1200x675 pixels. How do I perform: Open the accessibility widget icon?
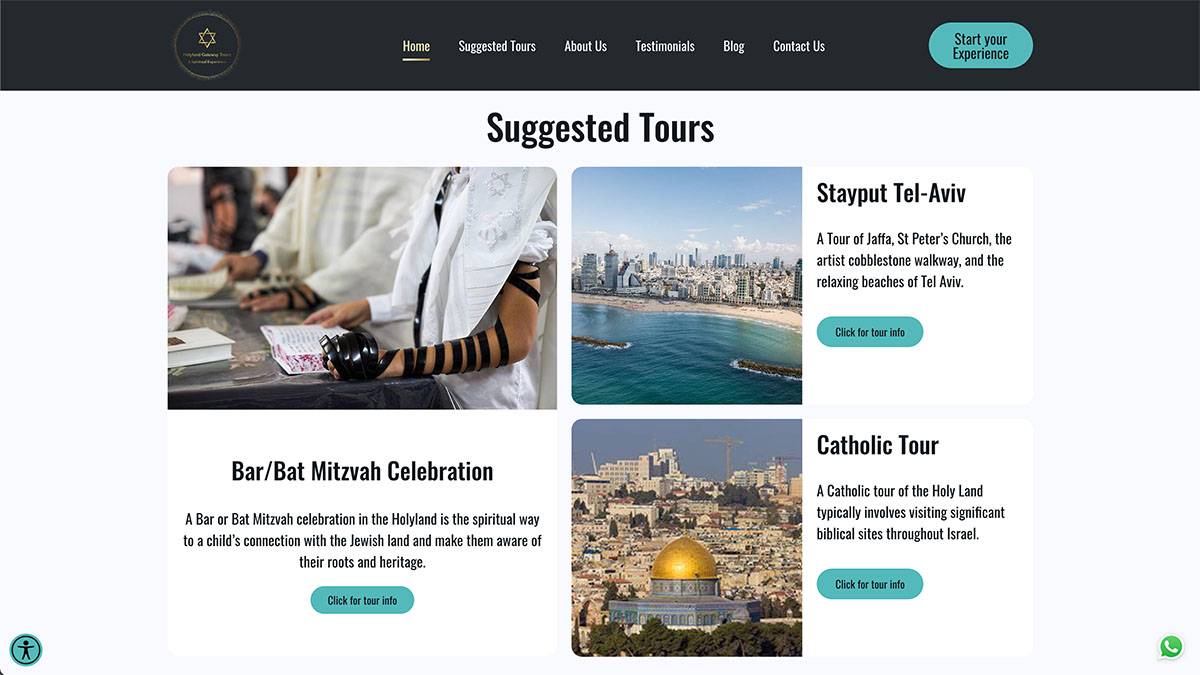26,650
